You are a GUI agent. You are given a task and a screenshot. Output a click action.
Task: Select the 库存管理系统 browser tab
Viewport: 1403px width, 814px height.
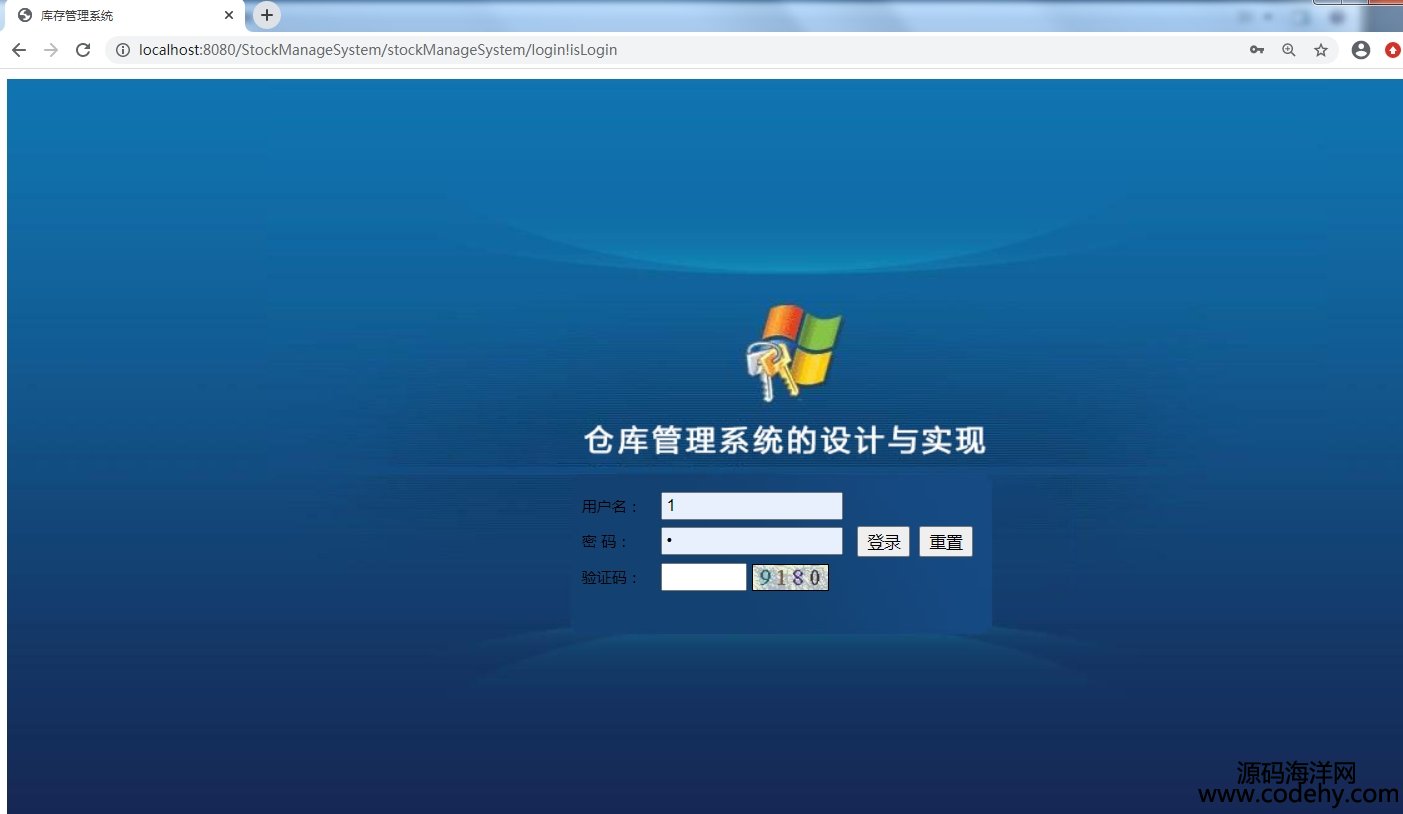(124, 16)
